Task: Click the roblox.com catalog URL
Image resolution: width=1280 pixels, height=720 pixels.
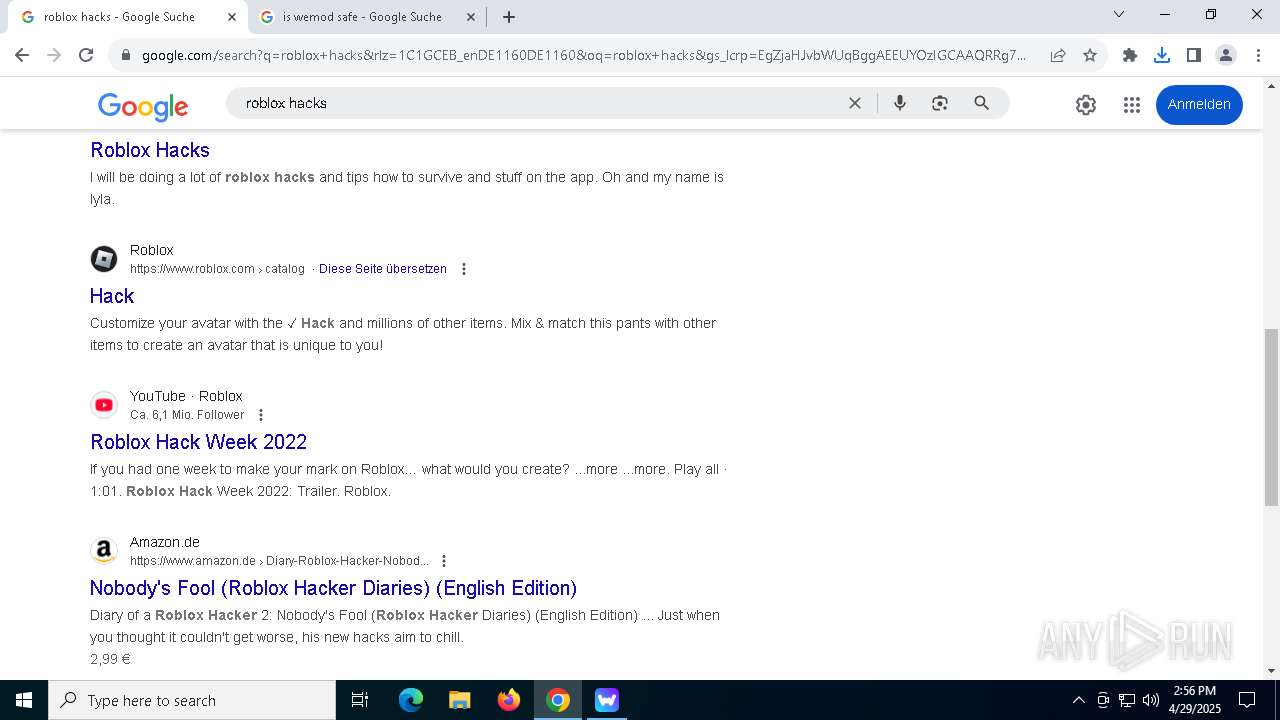Action: 217,269
